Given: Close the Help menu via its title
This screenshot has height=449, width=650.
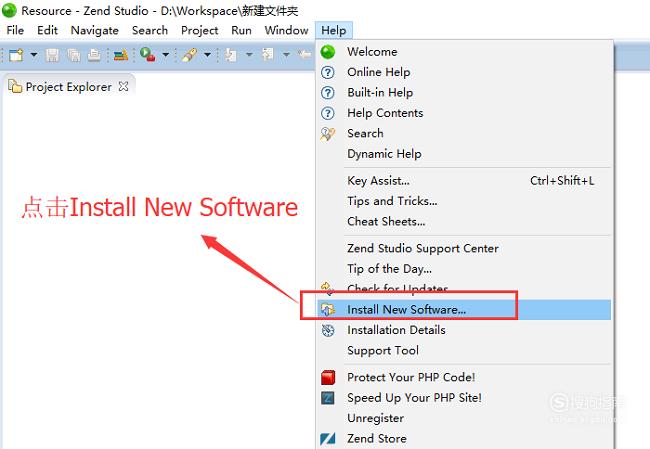Looking at the screenshot, I should (334, 30).
